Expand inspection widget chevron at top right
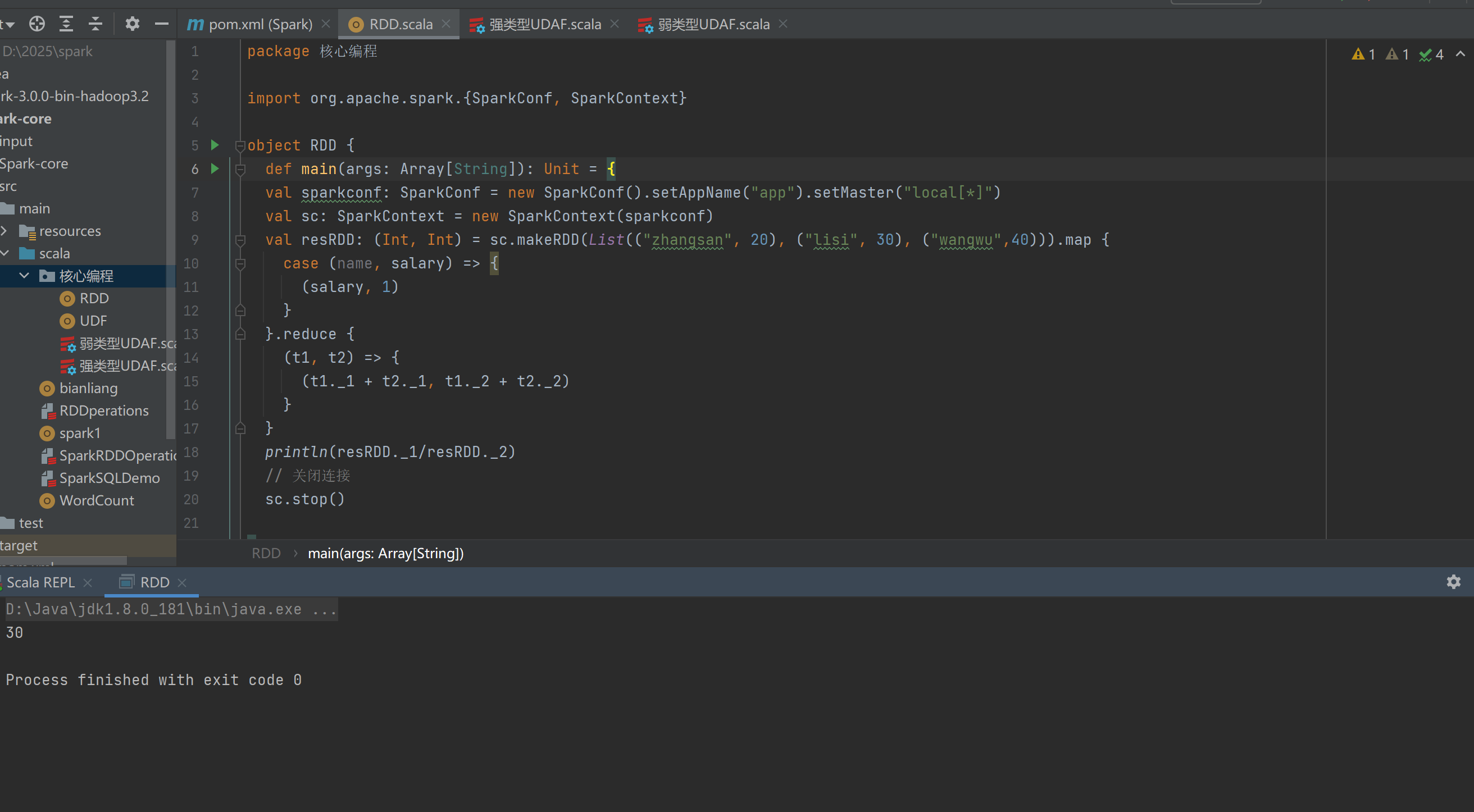The height and width of the screenshot is (812, 1474). click(x=1461, y=54)
